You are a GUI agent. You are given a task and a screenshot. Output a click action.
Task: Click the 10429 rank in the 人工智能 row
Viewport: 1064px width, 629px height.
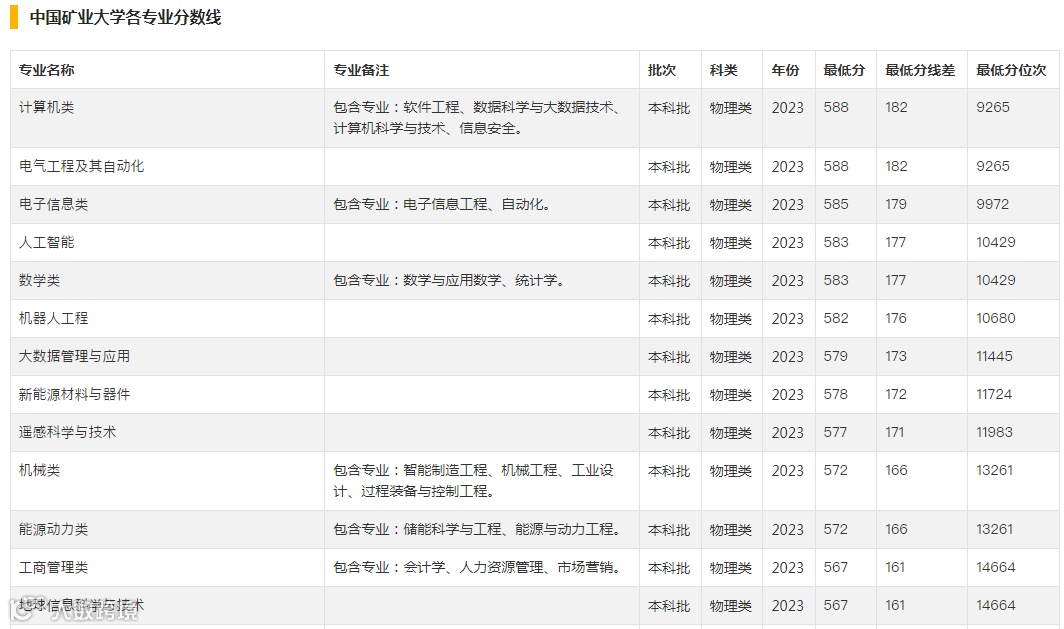coord(996,242)
